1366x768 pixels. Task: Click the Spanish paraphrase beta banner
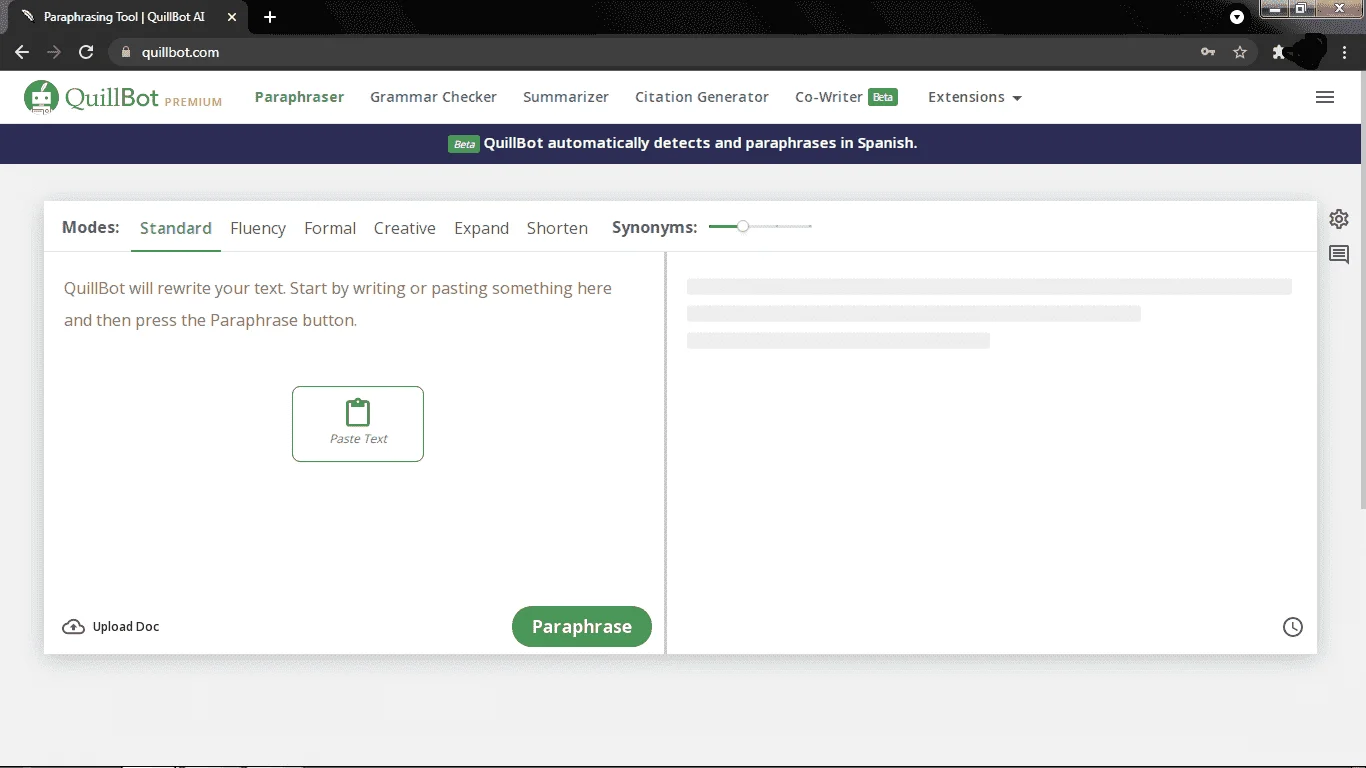[683, 143]
